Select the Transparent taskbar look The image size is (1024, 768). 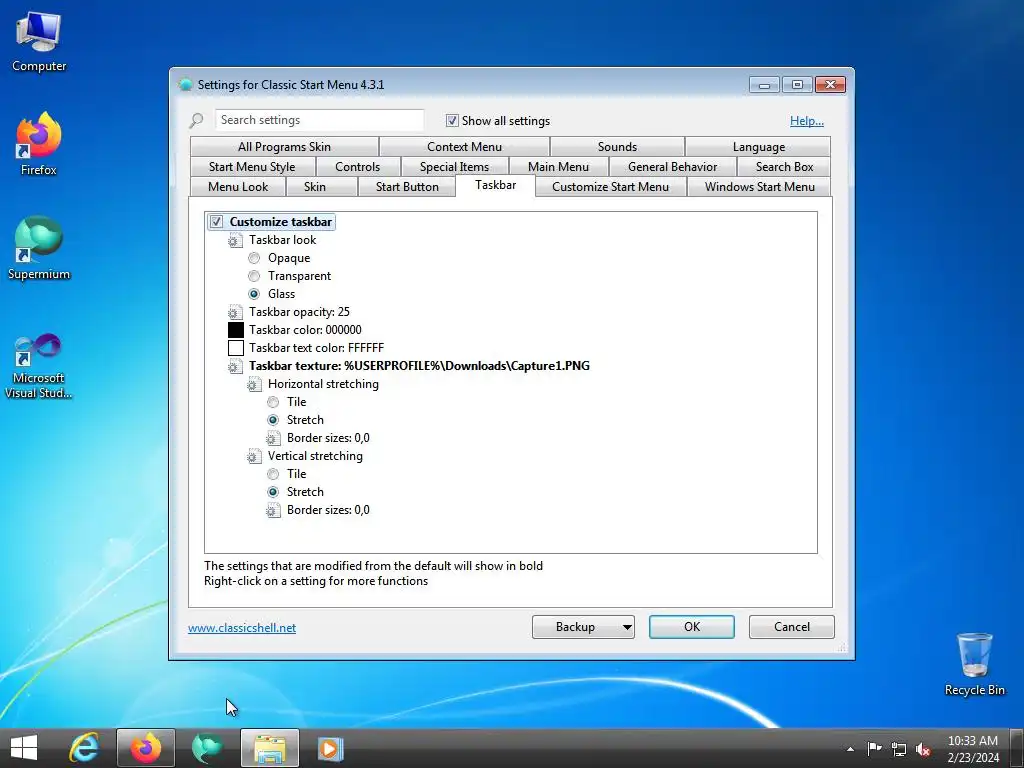(x=254, y=276)
